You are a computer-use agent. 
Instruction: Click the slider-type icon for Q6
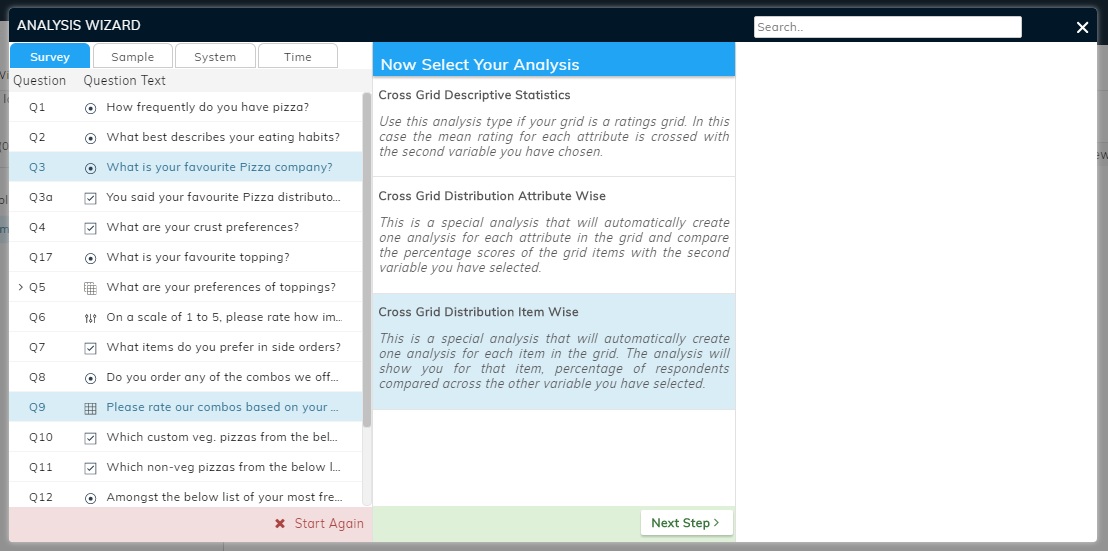(90, 318)
